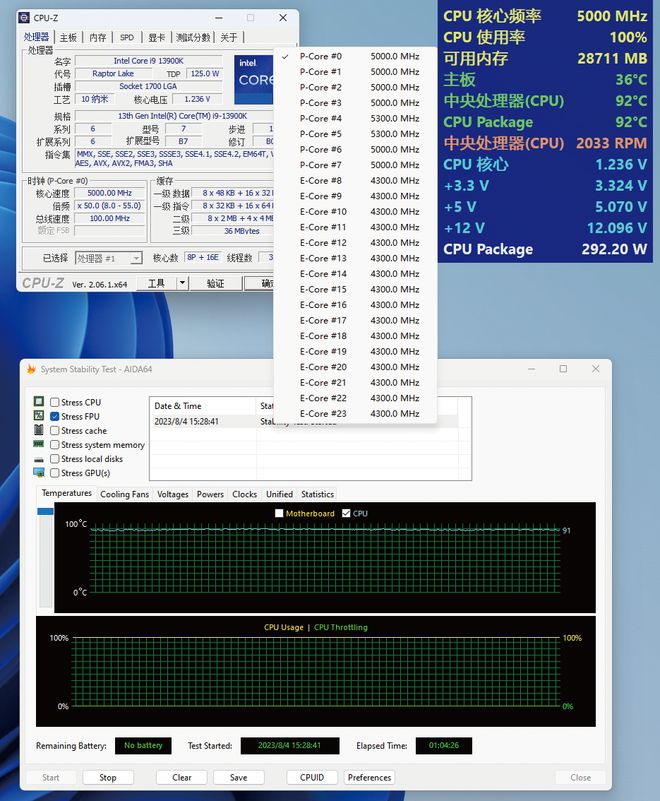Click the CPU-Z app icon in title bar
Image resolution: width=660 pixels, height=801 pixels.
coord(24,18)
